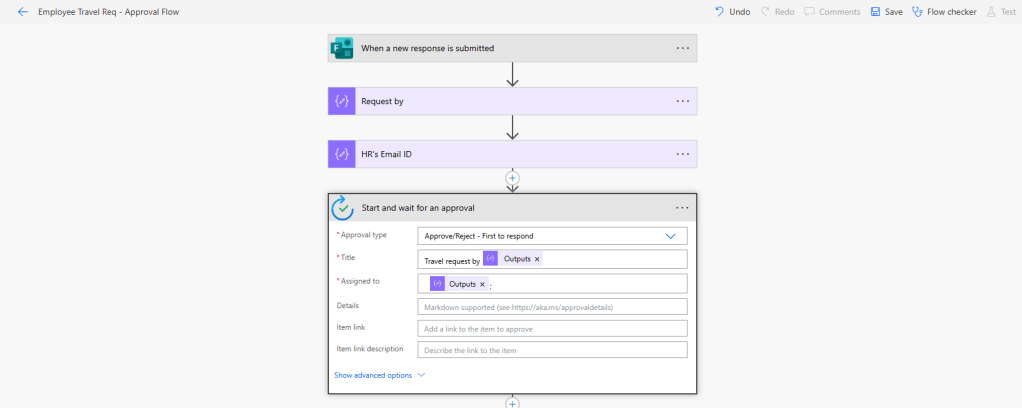Test the flow
This screenshot has height=408, width=1022.
[x=1001, y=12]
